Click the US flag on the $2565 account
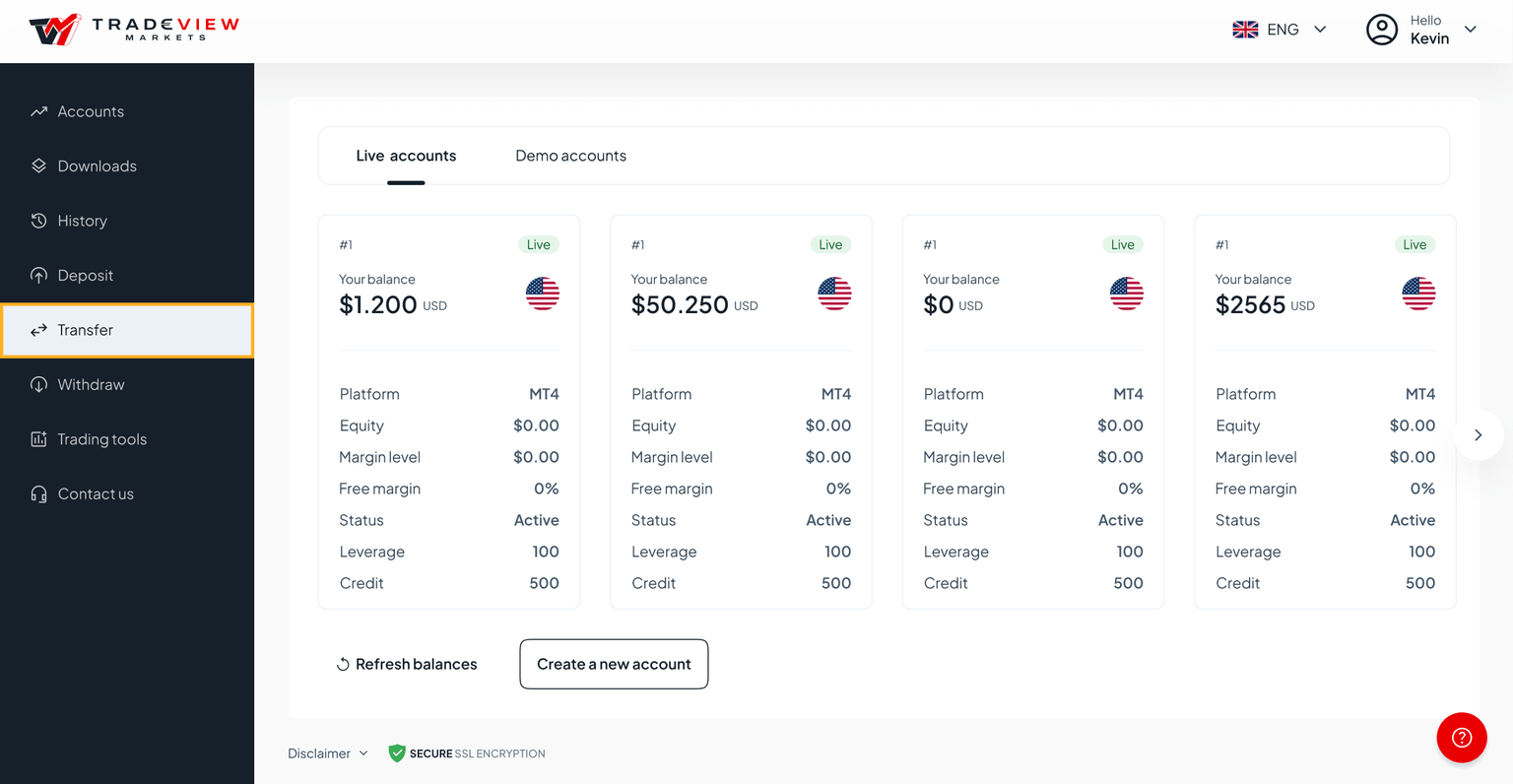 pyautogui.click(x=1417, y=294)
